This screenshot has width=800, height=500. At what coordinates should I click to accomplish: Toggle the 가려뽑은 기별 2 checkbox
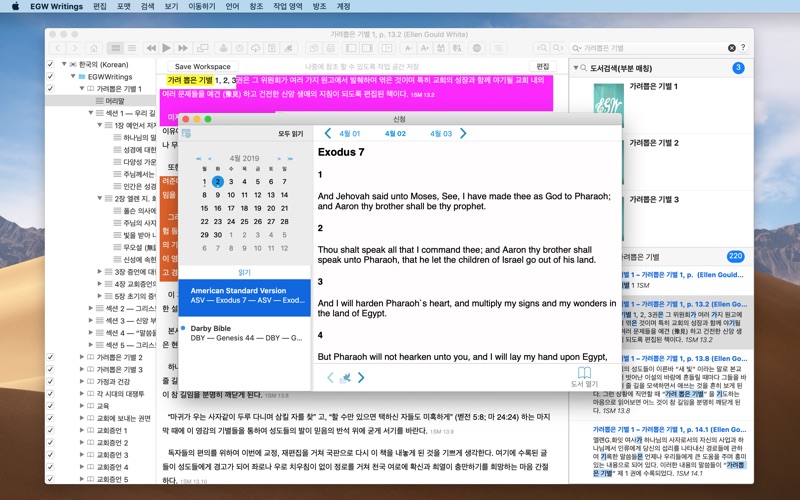[x=50, y=357]
